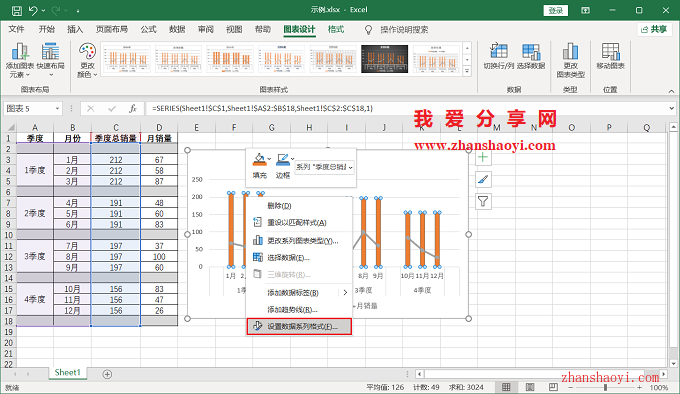
Task: Expand Add Data Labels (添加数据标签) submenu arrow
Action: (x=345, y=293)
